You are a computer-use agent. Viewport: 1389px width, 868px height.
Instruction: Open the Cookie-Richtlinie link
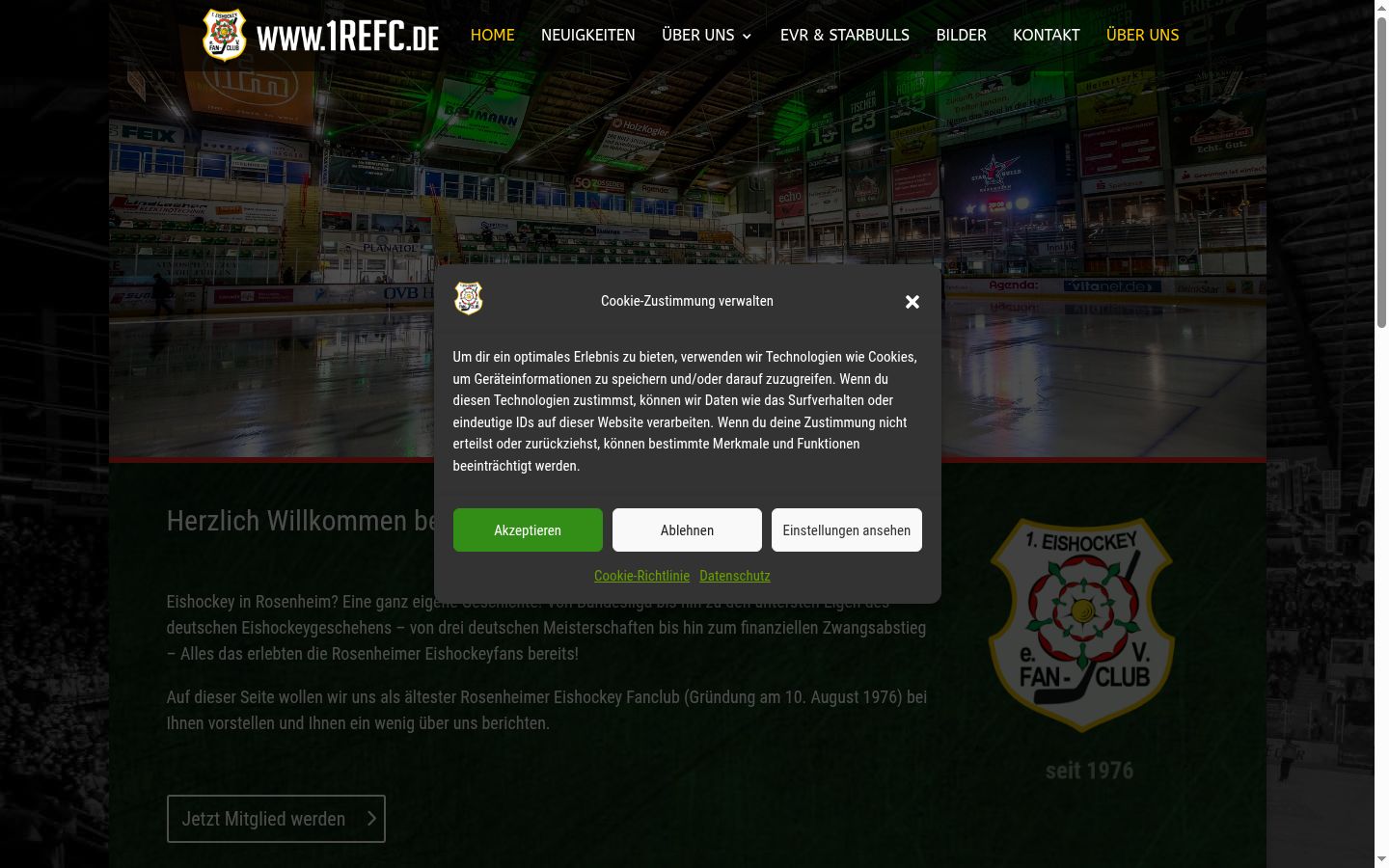(641, 576)
